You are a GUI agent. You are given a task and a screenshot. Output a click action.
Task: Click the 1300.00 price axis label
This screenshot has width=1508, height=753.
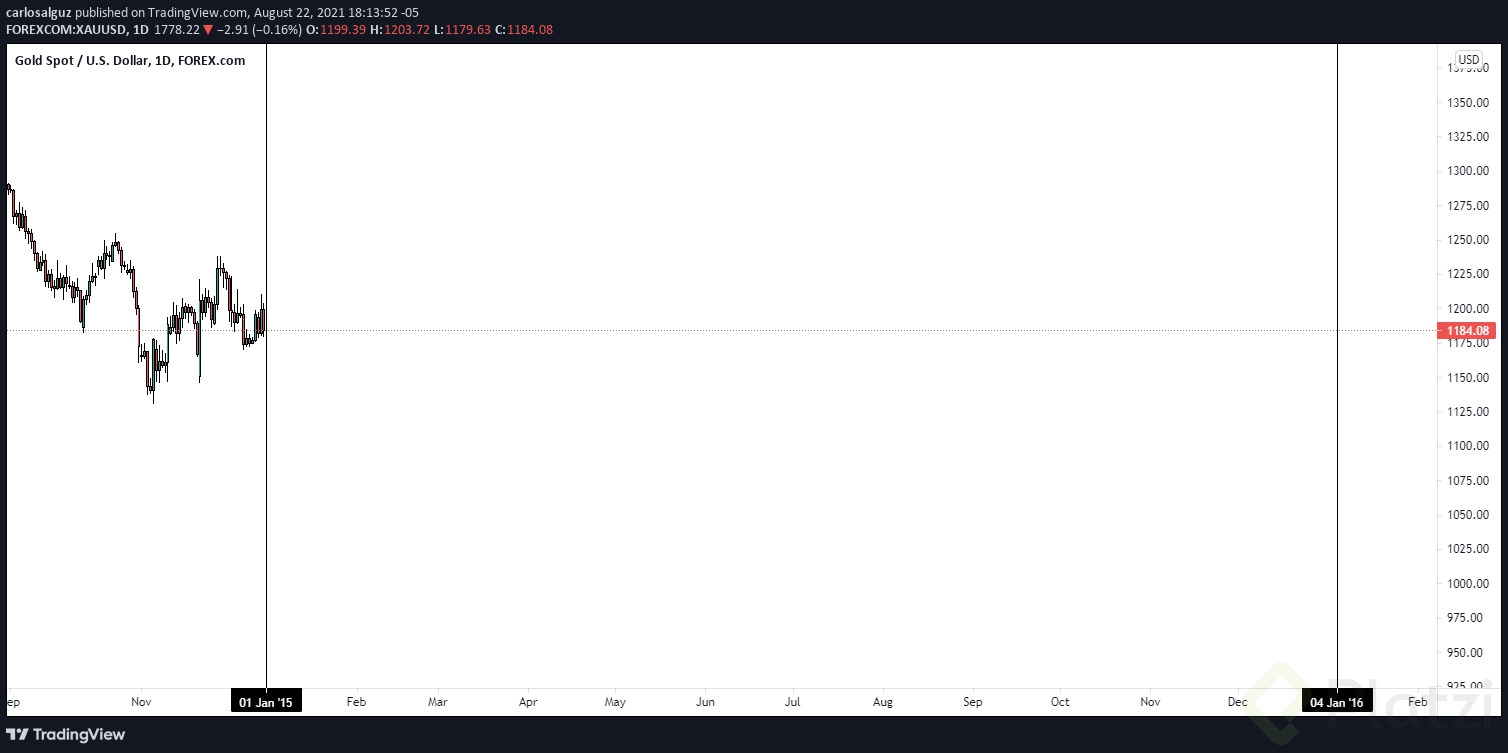[1468, 171]
